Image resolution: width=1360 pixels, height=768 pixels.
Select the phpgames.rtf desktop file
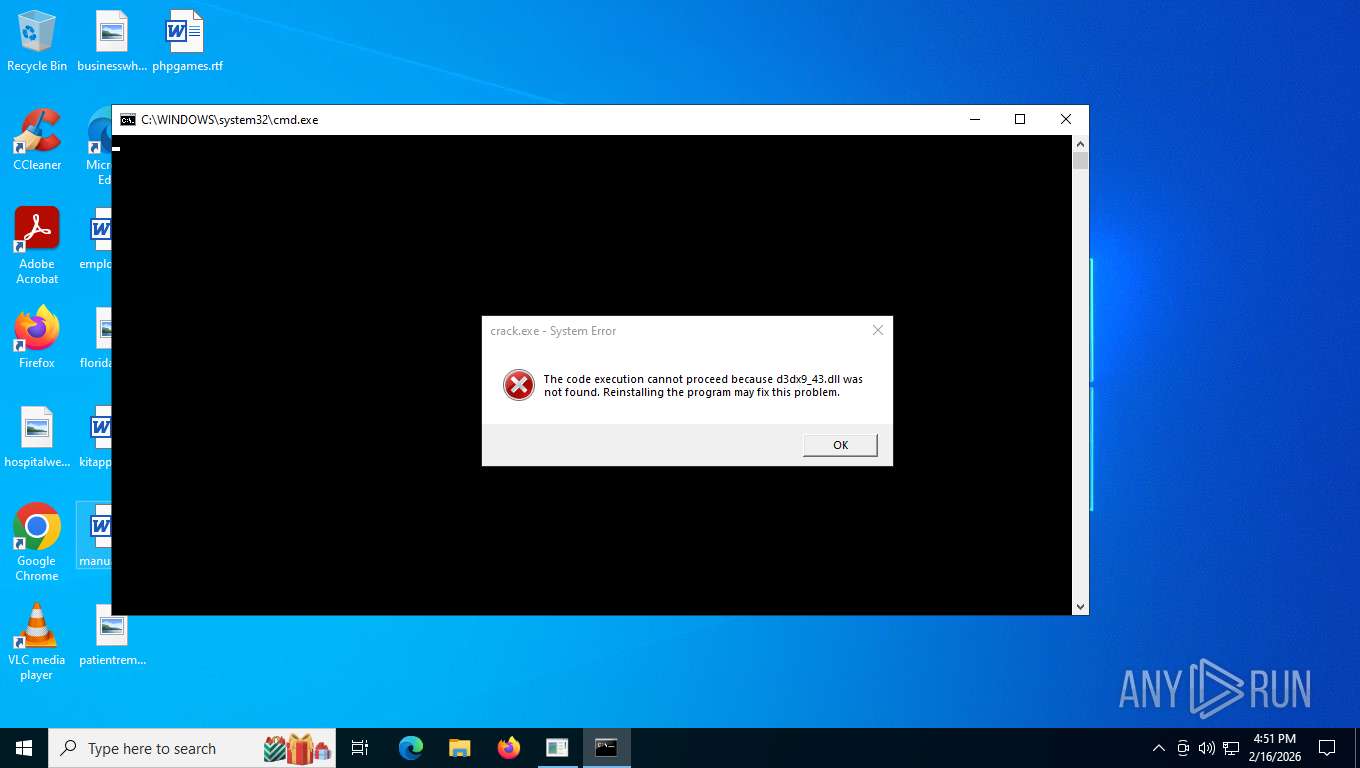(187, 42)
